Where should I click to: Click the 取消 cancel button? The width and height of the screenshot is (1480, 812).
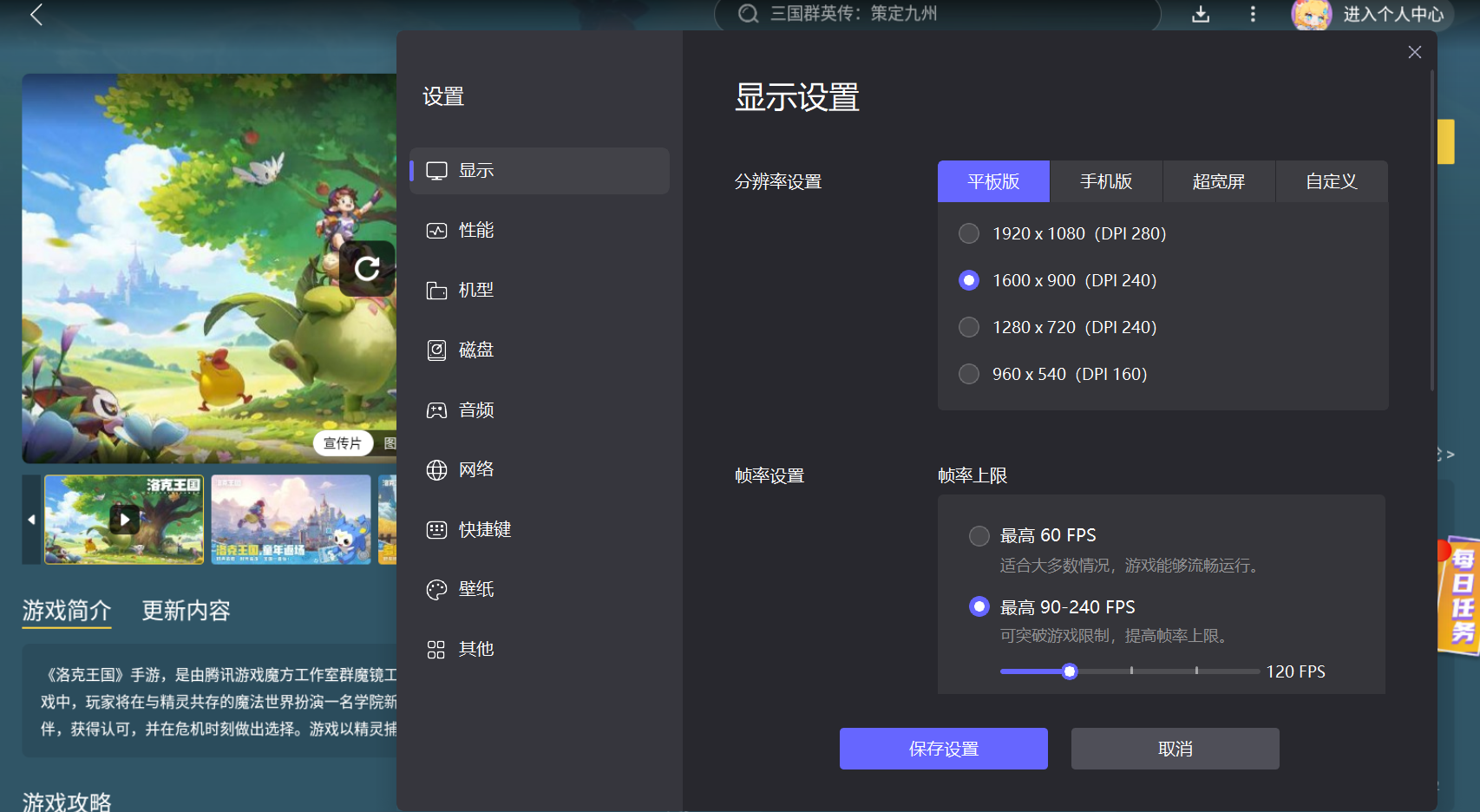click(1175, 748)
